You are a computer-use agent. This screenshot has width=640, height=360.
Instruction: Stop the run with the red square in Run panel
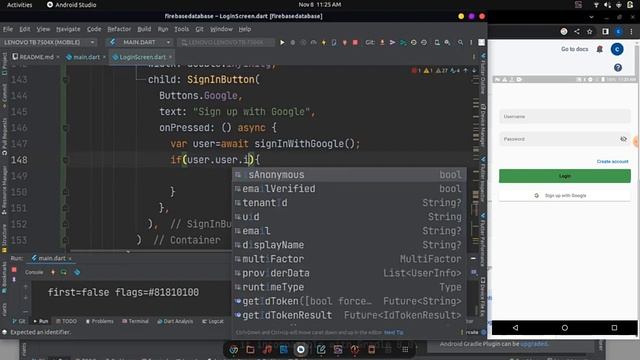(14, 270)
